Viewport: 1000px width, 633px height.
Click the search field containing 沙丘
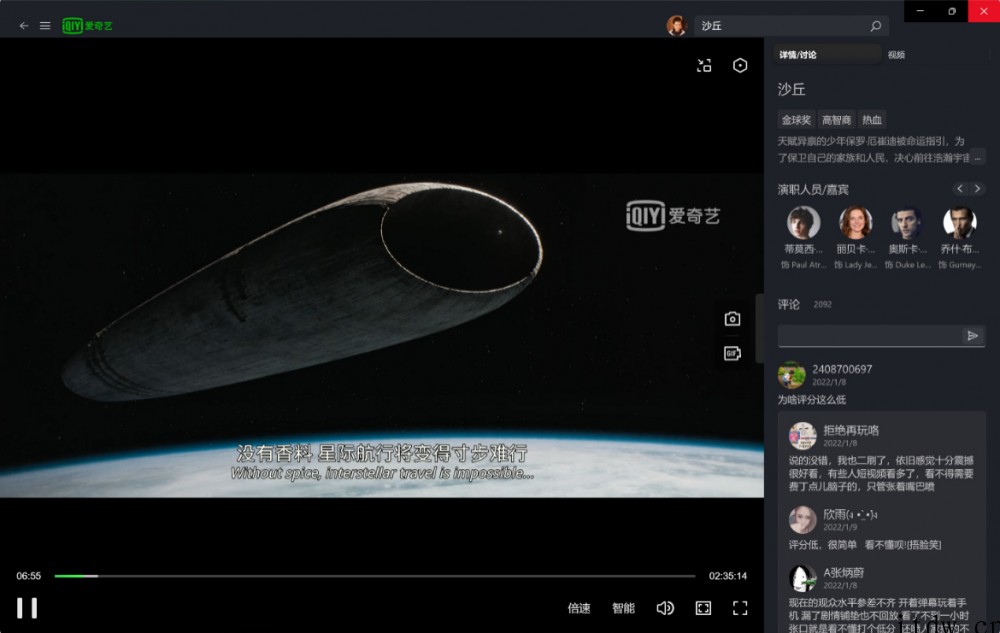click(x=791, y=25)
